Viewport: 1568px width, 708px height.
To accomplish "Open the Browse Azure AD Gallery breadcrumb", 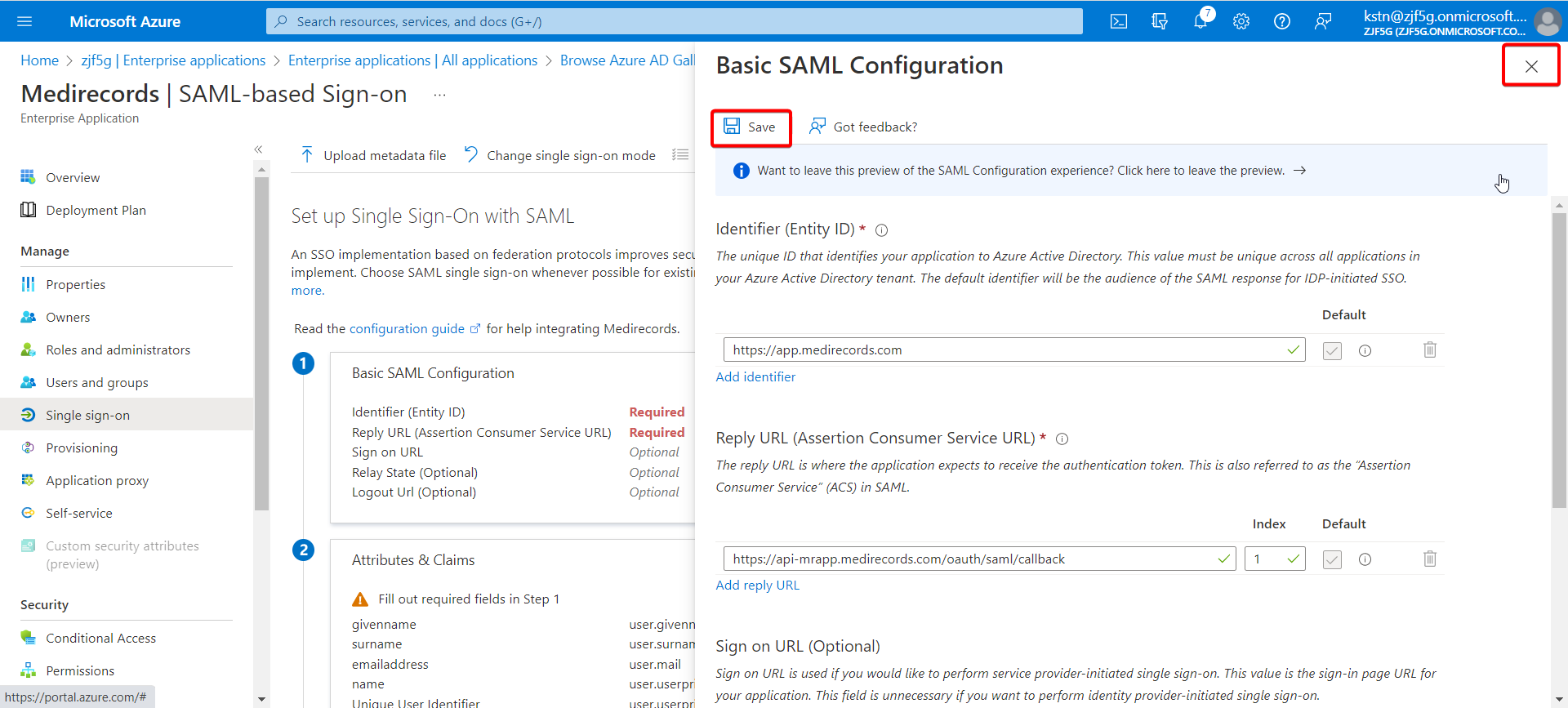I will [627, 60].
